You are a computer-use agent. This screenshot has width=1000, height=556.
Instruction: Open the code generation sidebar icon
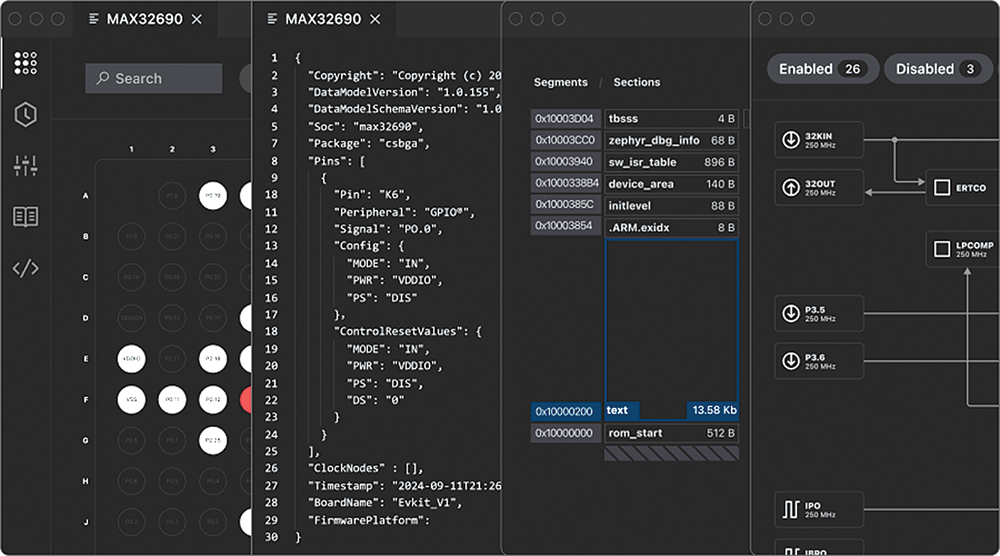(26, 268)
